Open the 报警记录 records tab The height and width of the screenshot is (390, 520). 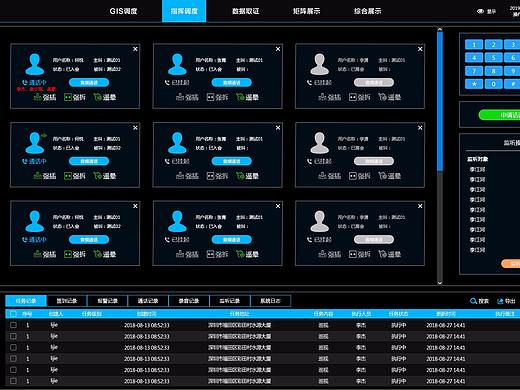pos(107,301)
